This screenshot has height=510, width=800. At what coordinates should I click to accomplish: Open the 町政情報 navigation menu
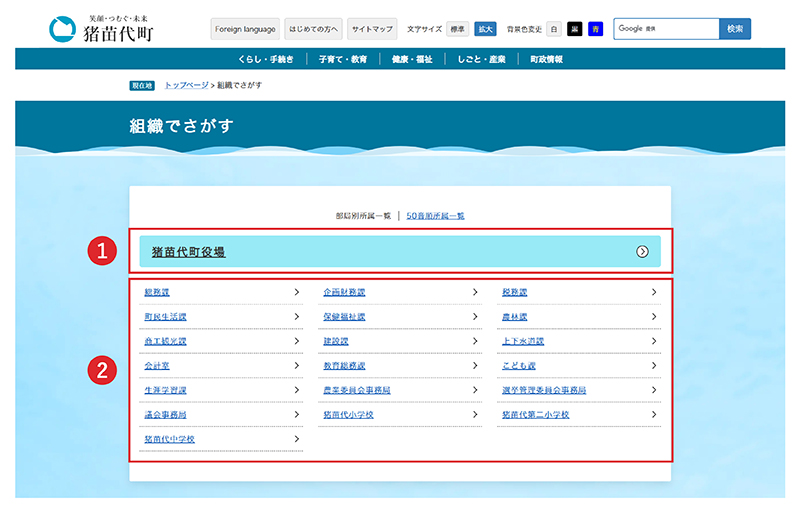tap(545, 60)
